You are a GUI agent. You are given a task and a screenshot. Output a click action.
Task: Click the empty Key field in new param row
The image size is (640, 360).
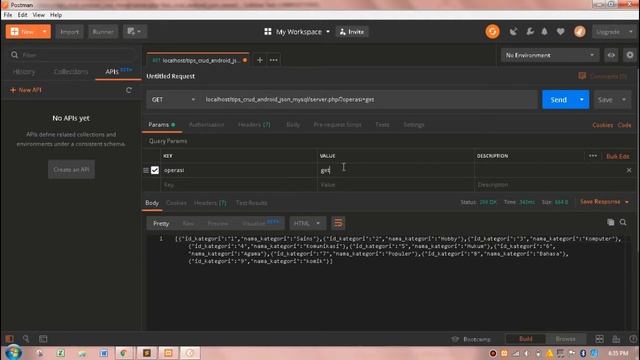coord(238,185)
